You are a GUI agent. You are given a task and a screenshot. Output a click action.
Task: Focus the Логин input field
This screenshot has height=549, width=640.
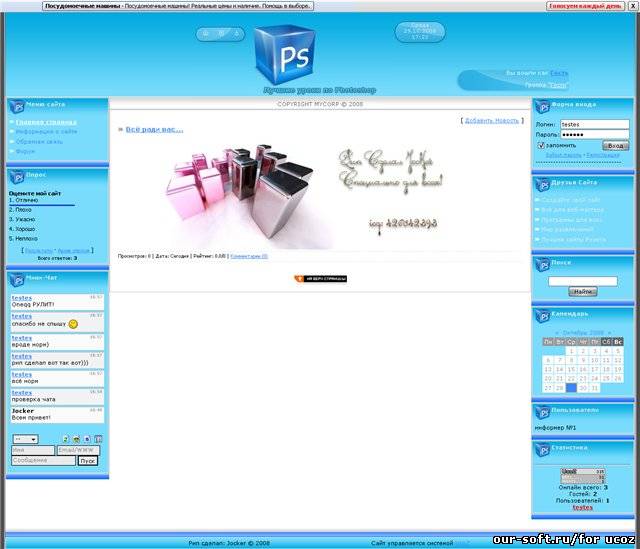click(595, 124)
